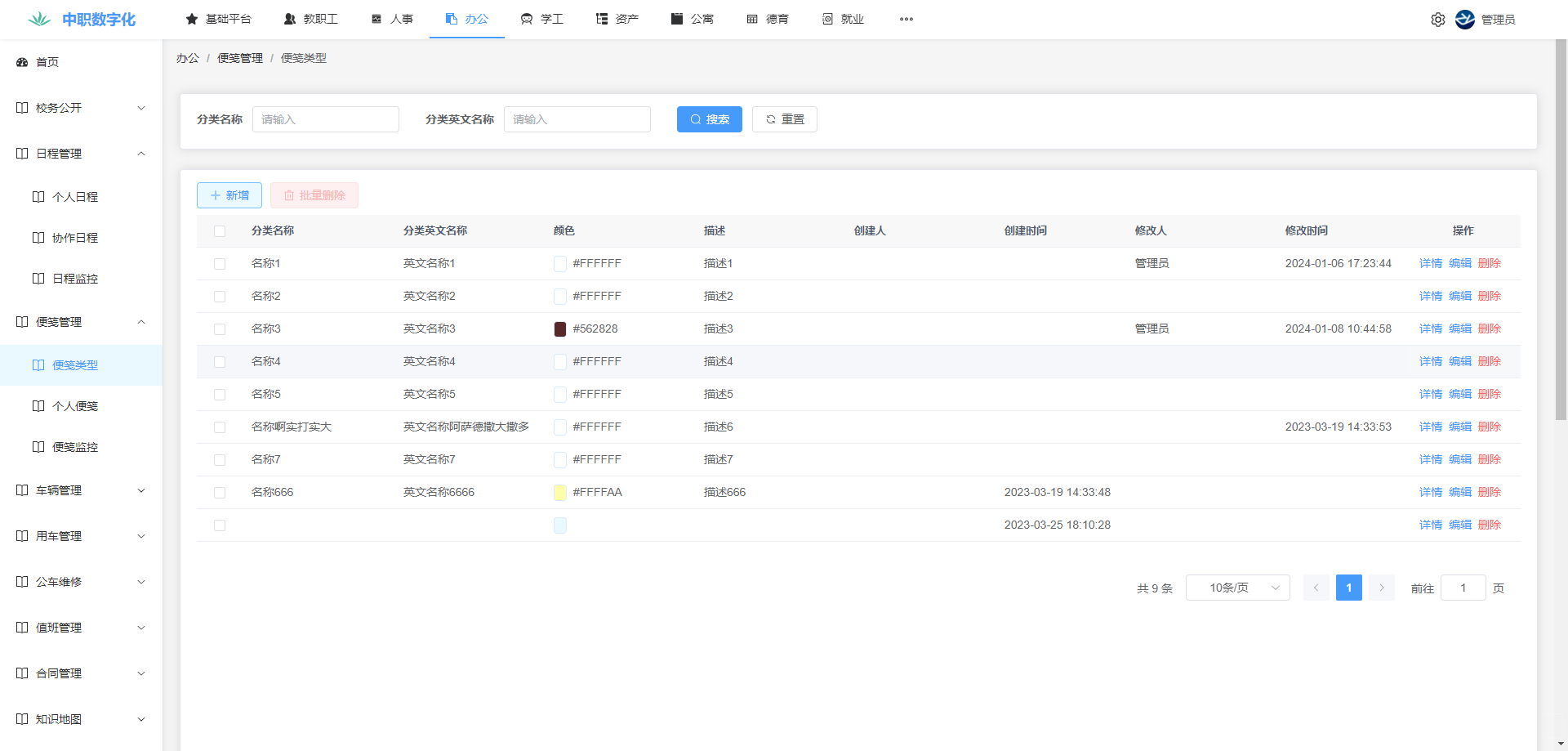
Task: Click 编辑 link for row 名称3
Action: 1459,329
